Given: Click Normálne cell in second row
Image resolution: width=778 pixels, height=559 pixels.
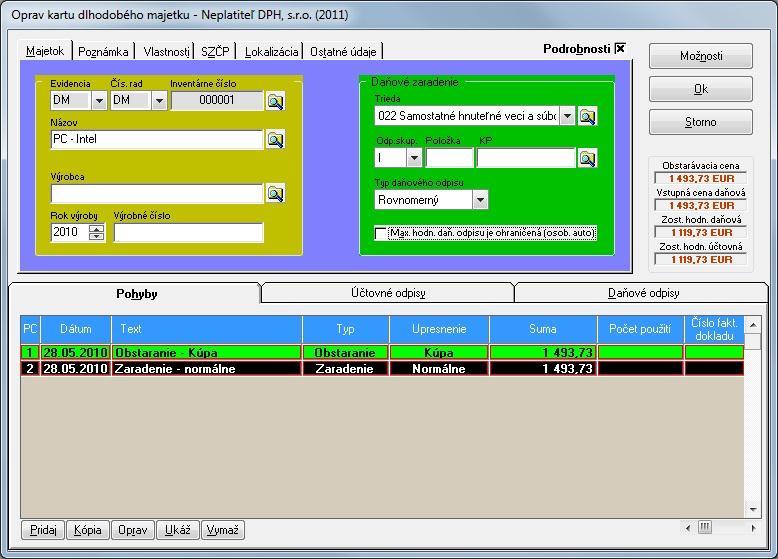Looking at the screenshot, I should click(x=439, y=369).
